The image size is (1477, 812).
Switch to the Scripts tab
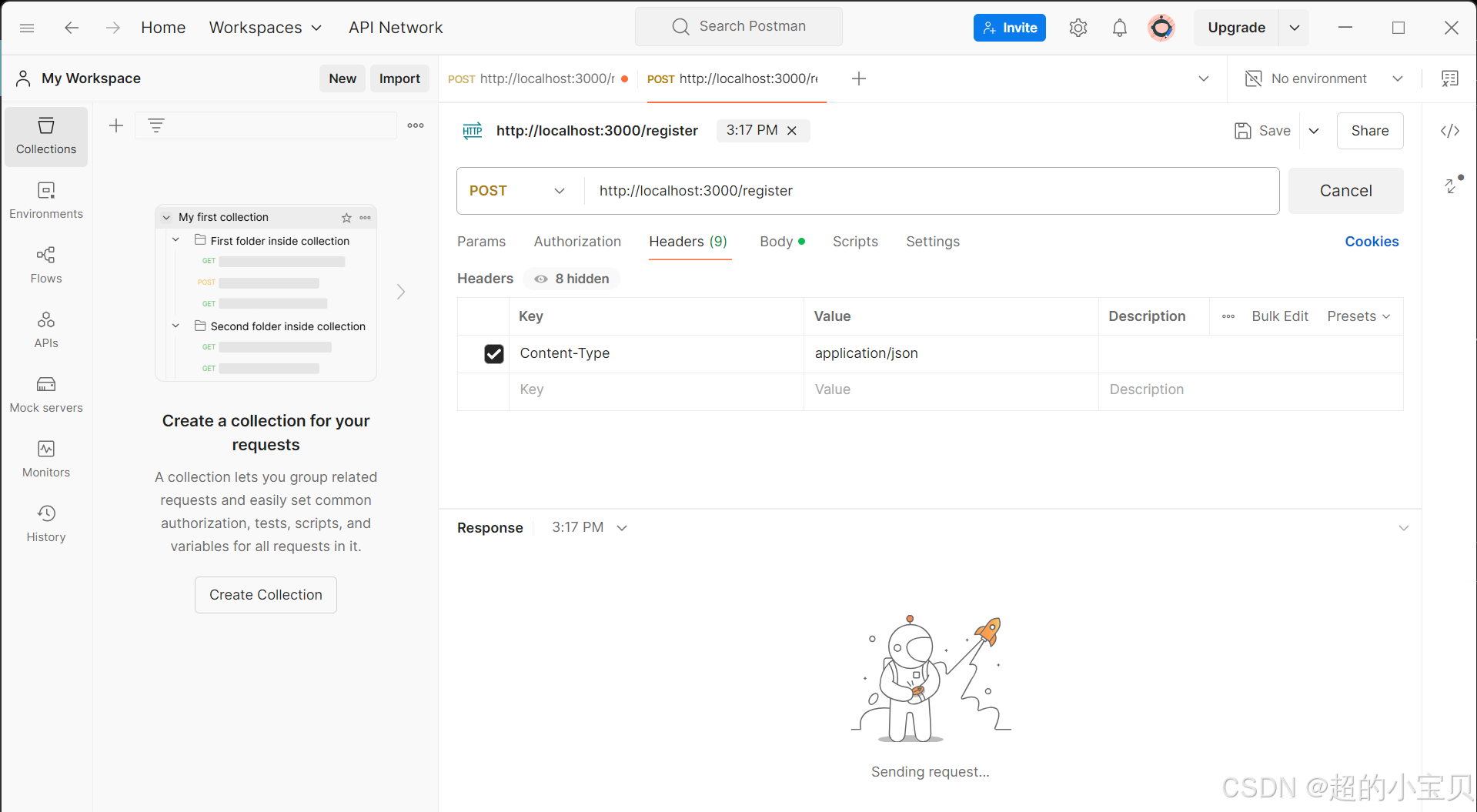(x=855, y=242)
